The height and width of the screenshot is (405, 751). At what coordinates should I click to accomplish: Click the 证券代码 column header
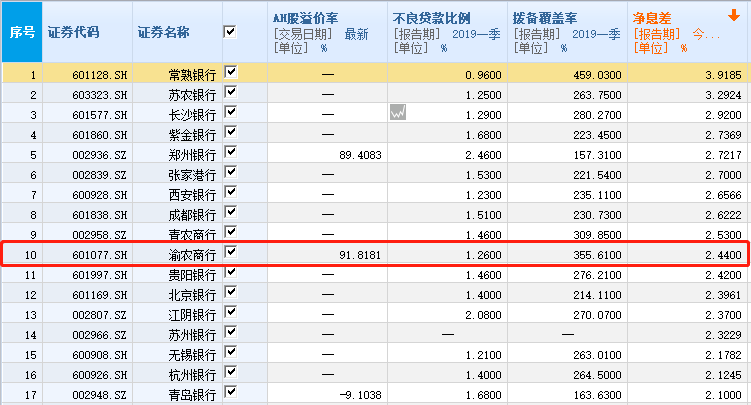click(87, 32)
